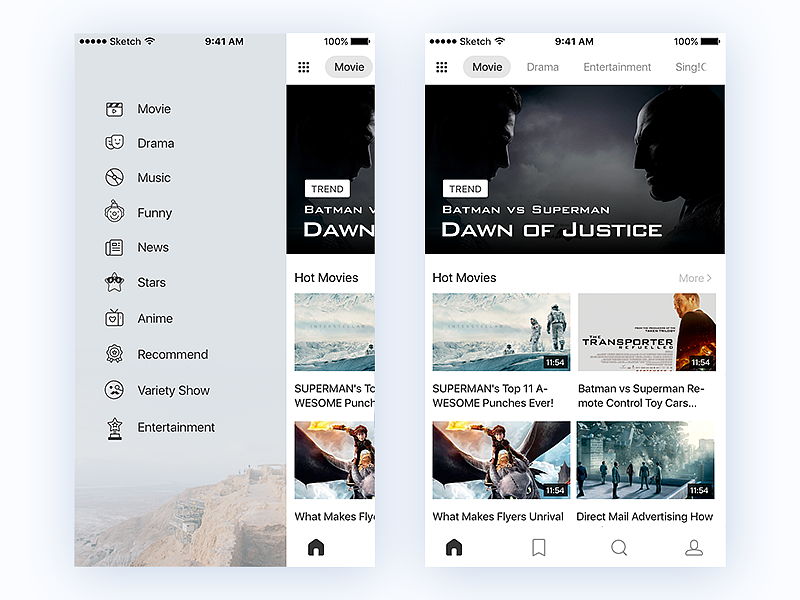Viewport: 800px width, 600px height.
Task: Open 'What Makes Flyers Unrival' title on right phone
Action: pos(498,516)
